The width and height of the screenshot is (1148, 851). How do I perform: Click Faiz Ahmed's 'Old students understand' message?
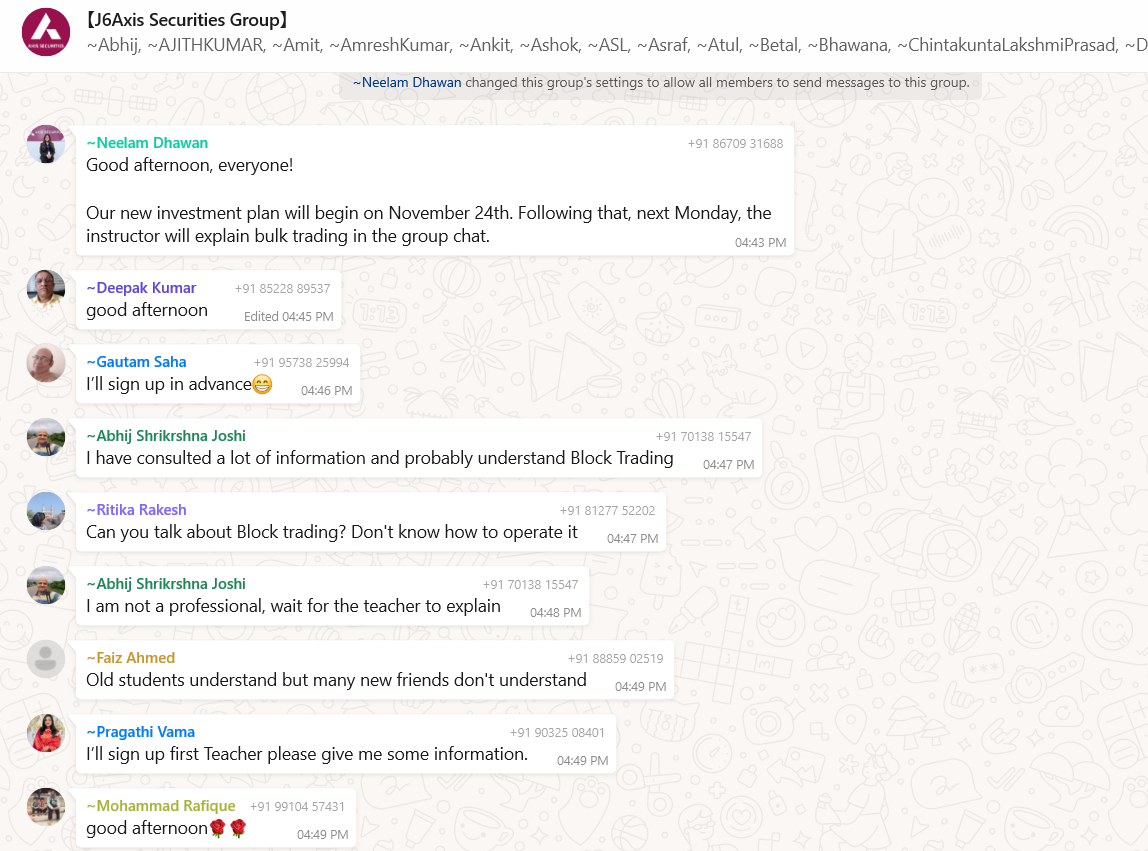[336, 680]
